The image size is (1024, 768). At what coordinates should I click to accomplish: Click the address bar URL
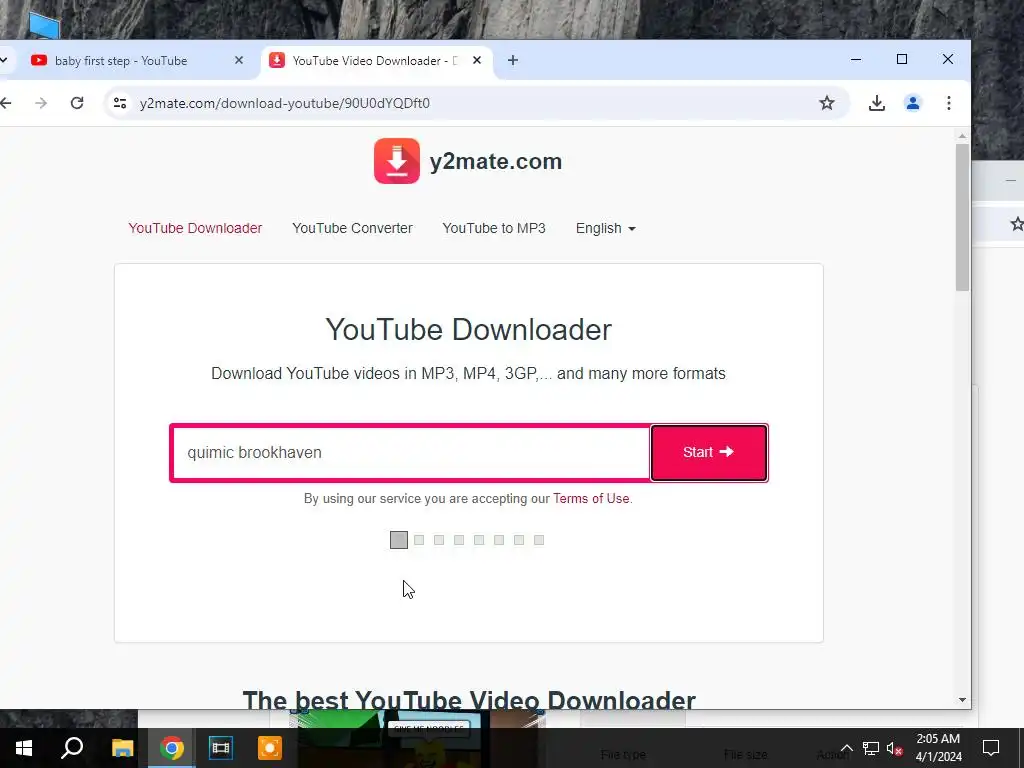(x=285, y=103)
